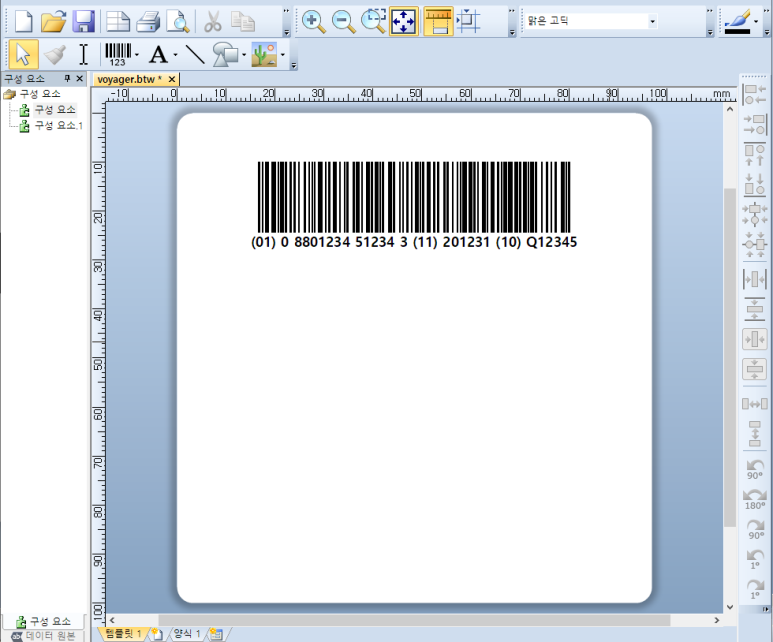Select the pointer selection tool
Viewport: 773px width, 642px height.
tap(23, 54)
